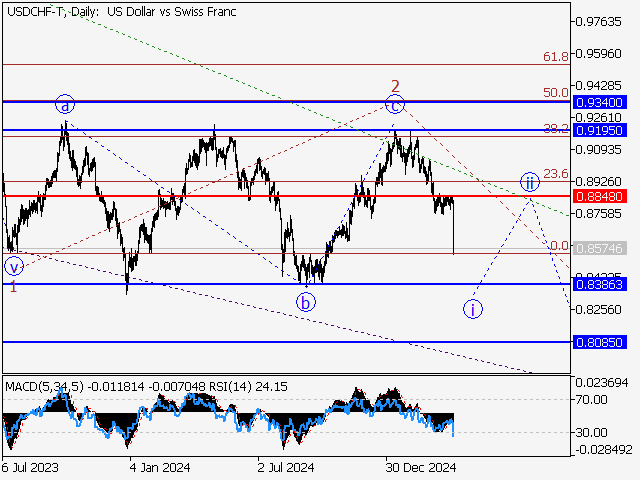The width and height of the screenshot is (640, 480).
Task: Select the red 0.88480 price tag
Action: tap(600, 196)
